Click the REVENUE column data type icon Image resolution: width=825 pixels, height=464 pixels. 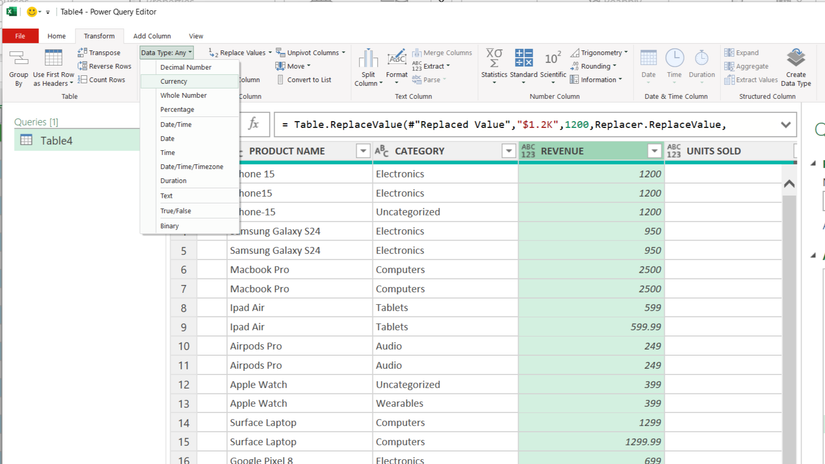528,151
